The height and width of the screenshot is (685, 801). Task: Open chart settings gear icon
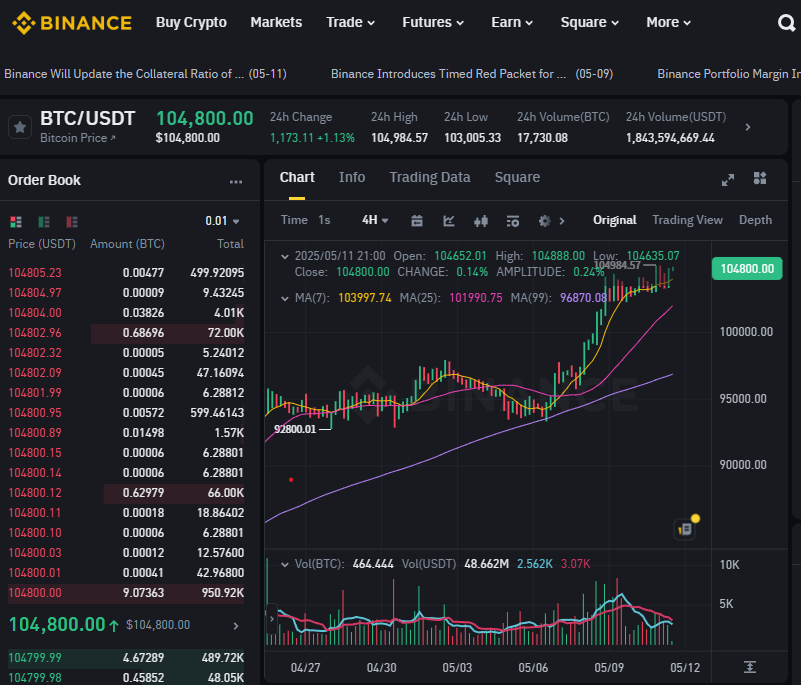pos(545,221)
